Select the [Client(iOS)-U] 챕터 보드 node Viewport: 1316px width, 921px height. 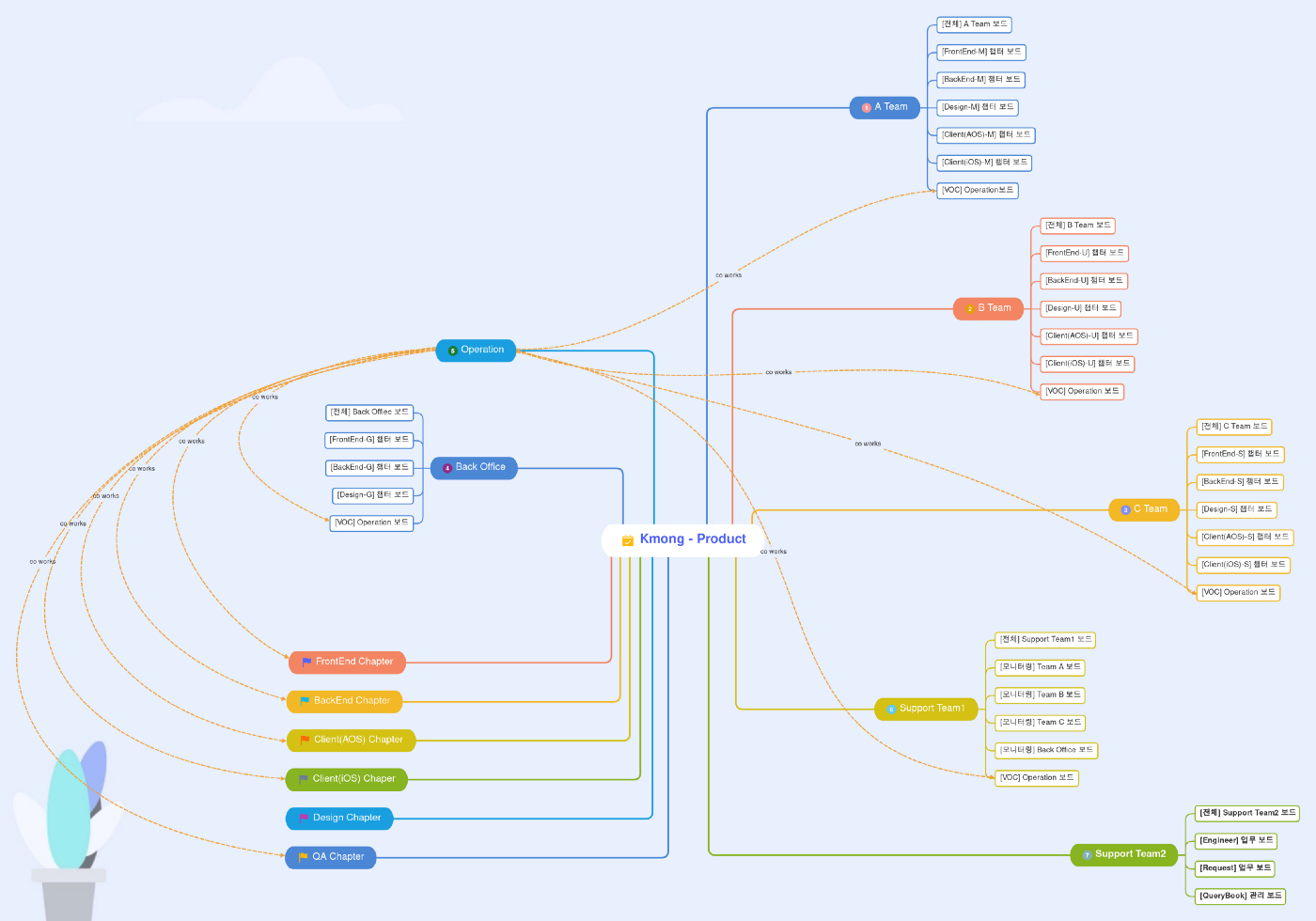pyautogui.click(x=1088, y=364)
